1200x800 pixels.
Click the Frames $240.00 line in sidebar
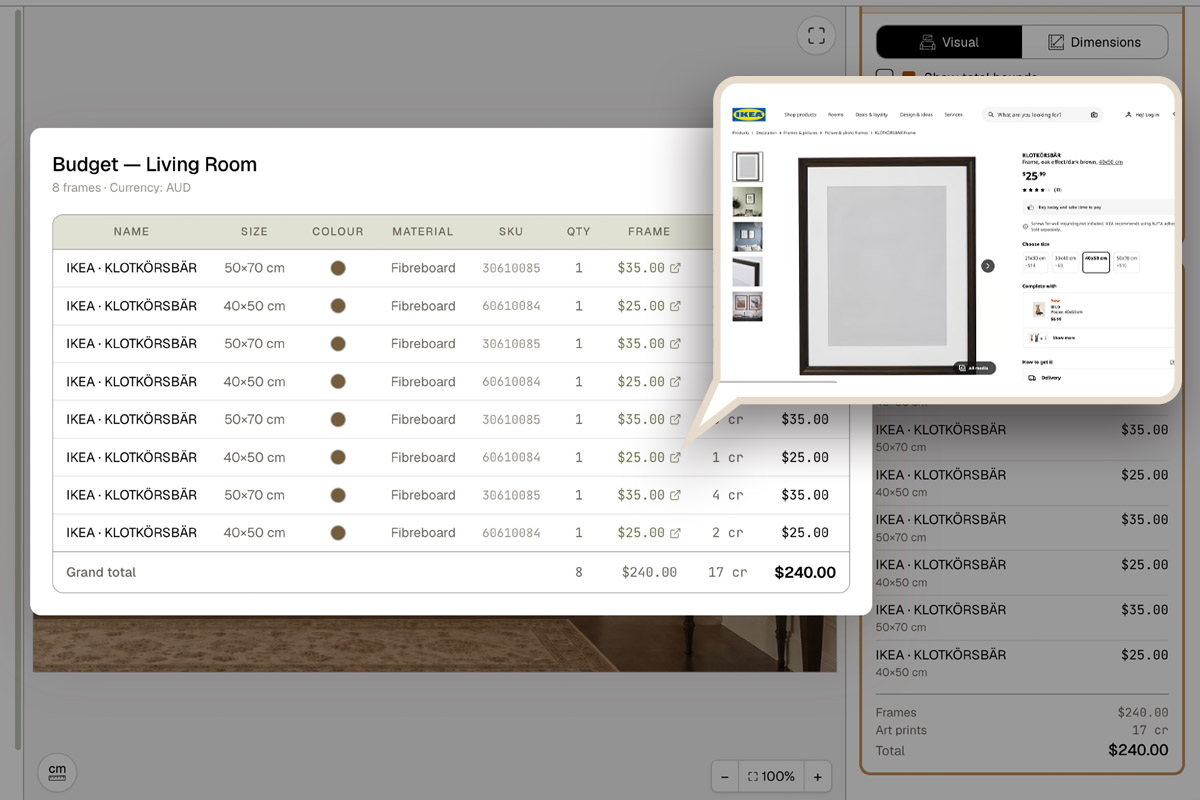(x=1021, y=713)
